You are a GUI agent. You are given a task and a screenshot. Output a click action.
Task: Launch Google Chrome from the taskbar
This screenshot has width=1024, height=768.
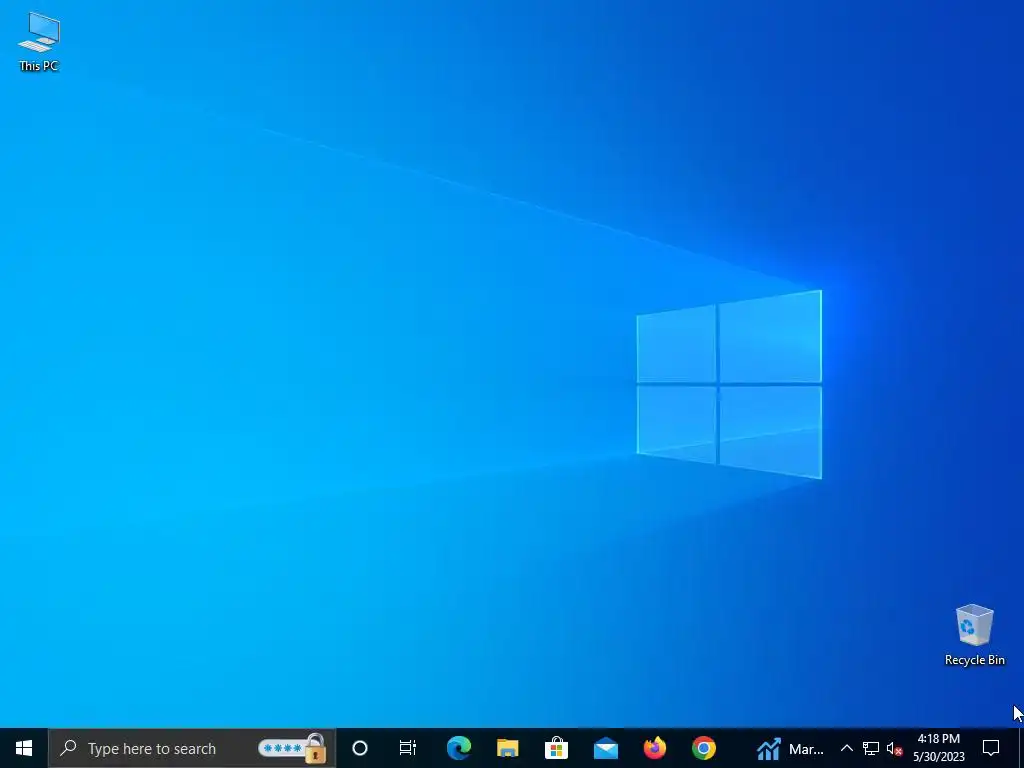703,748
